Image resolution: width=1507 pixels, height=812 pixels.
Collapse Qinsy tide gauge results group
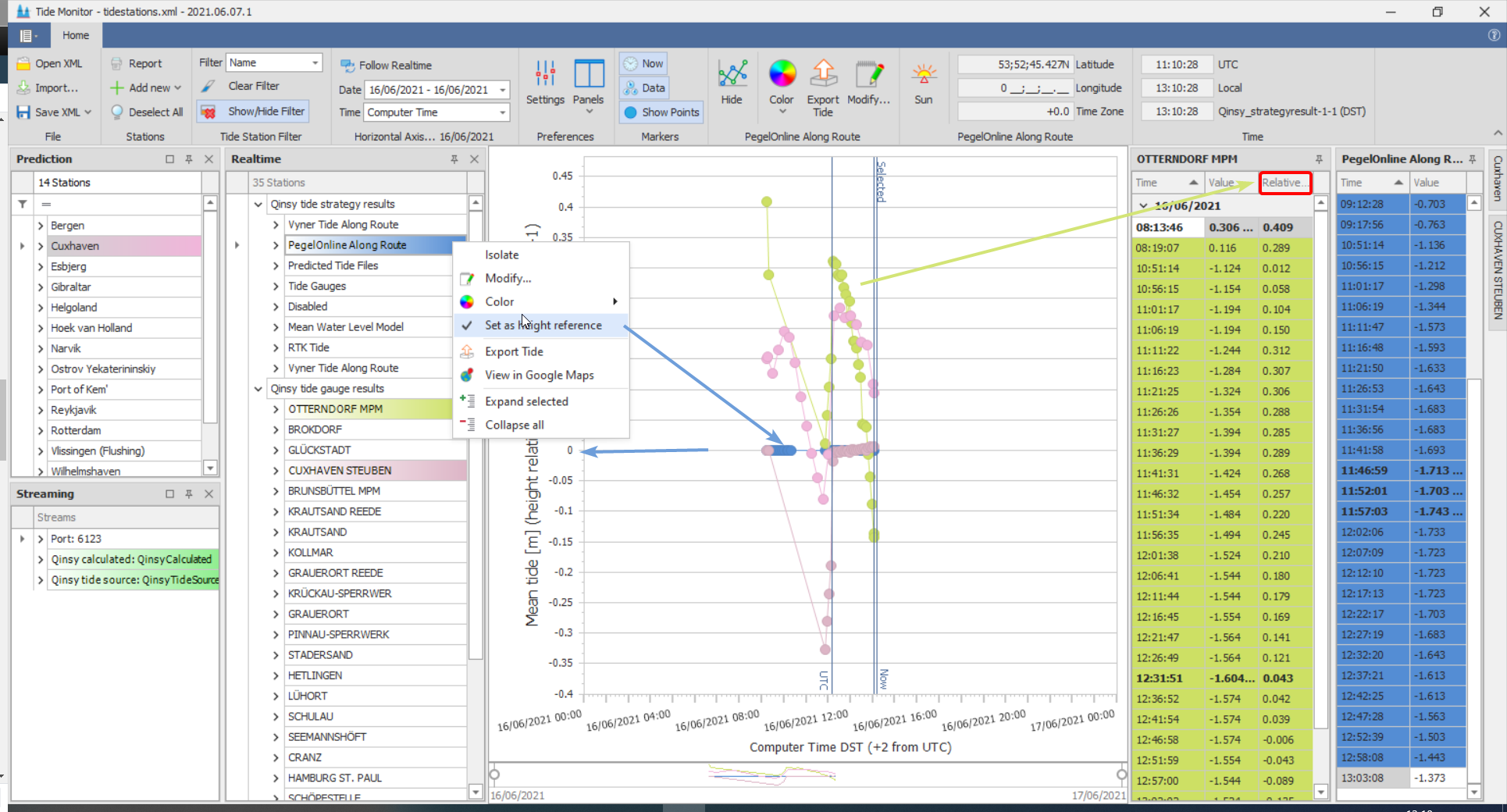pyautogui.click(x=258, y=389)
